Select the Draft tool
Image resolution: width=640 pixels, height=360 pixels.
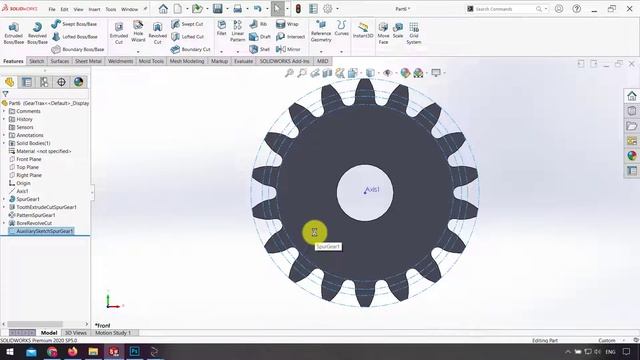coord(260,37)
